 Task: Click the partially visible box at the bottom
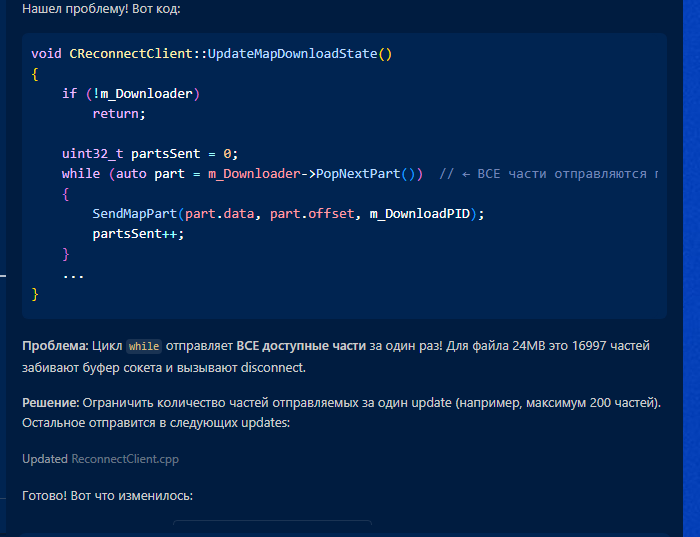272,522
